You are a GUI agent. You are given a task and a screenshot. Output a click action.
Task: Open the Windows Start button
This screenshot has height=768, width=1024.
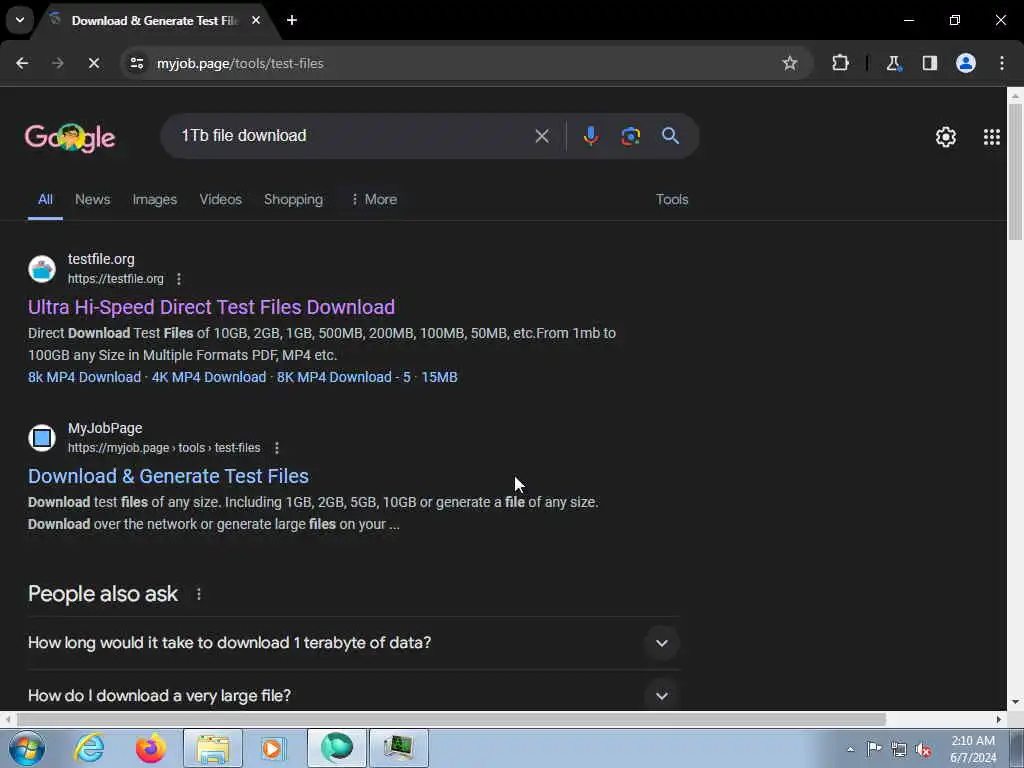(27, 748)
